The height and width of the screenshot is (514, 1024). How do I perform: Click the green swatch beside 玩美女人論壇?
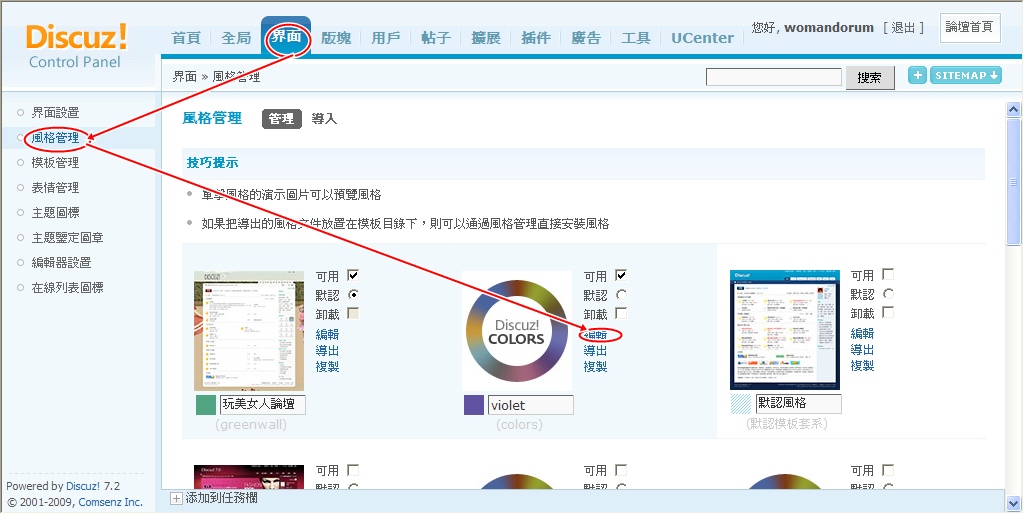click(206, 405)
